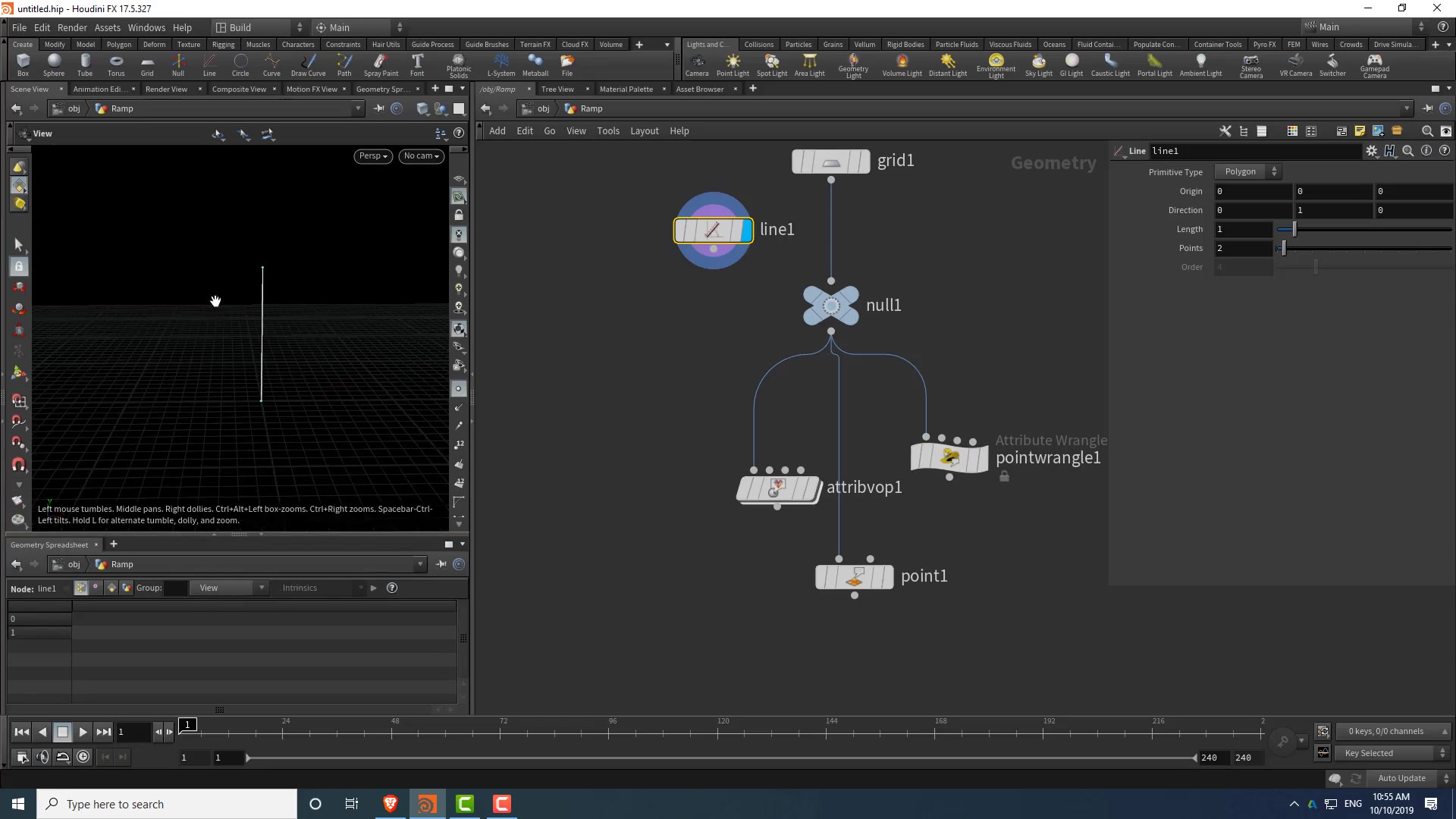This screenshot has width=1456, height=819.
Task: Create a Sphere from the shelf
Action: tap(54, 64)
